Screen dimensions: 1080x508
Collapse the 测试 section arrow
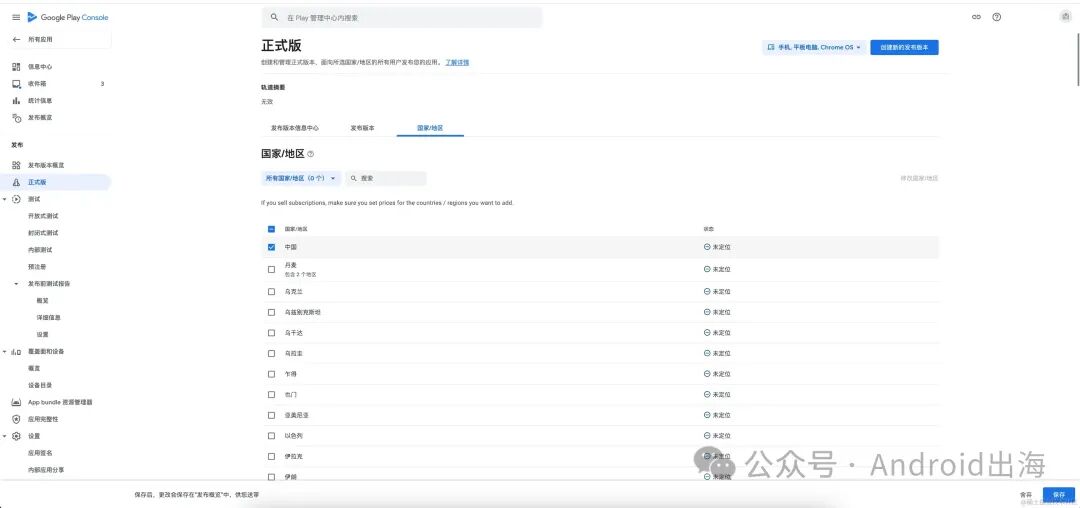(5, 199)
